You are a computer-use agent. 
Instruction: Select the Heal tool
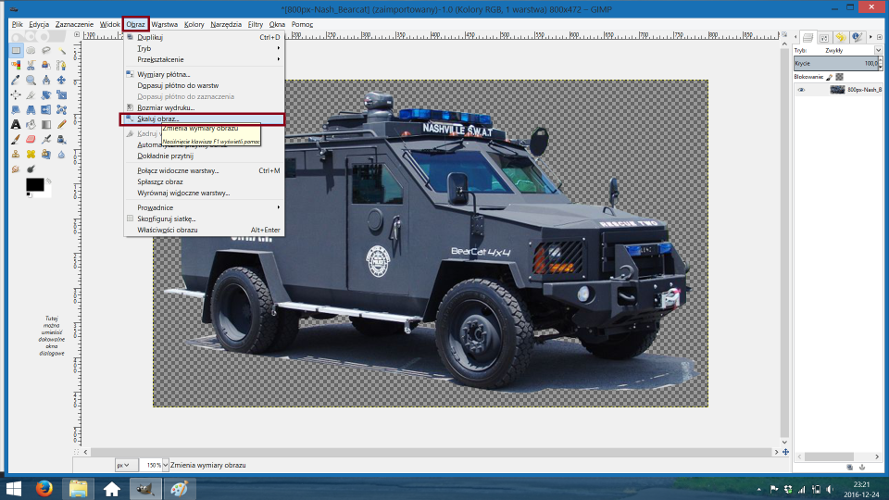(31, 154)
